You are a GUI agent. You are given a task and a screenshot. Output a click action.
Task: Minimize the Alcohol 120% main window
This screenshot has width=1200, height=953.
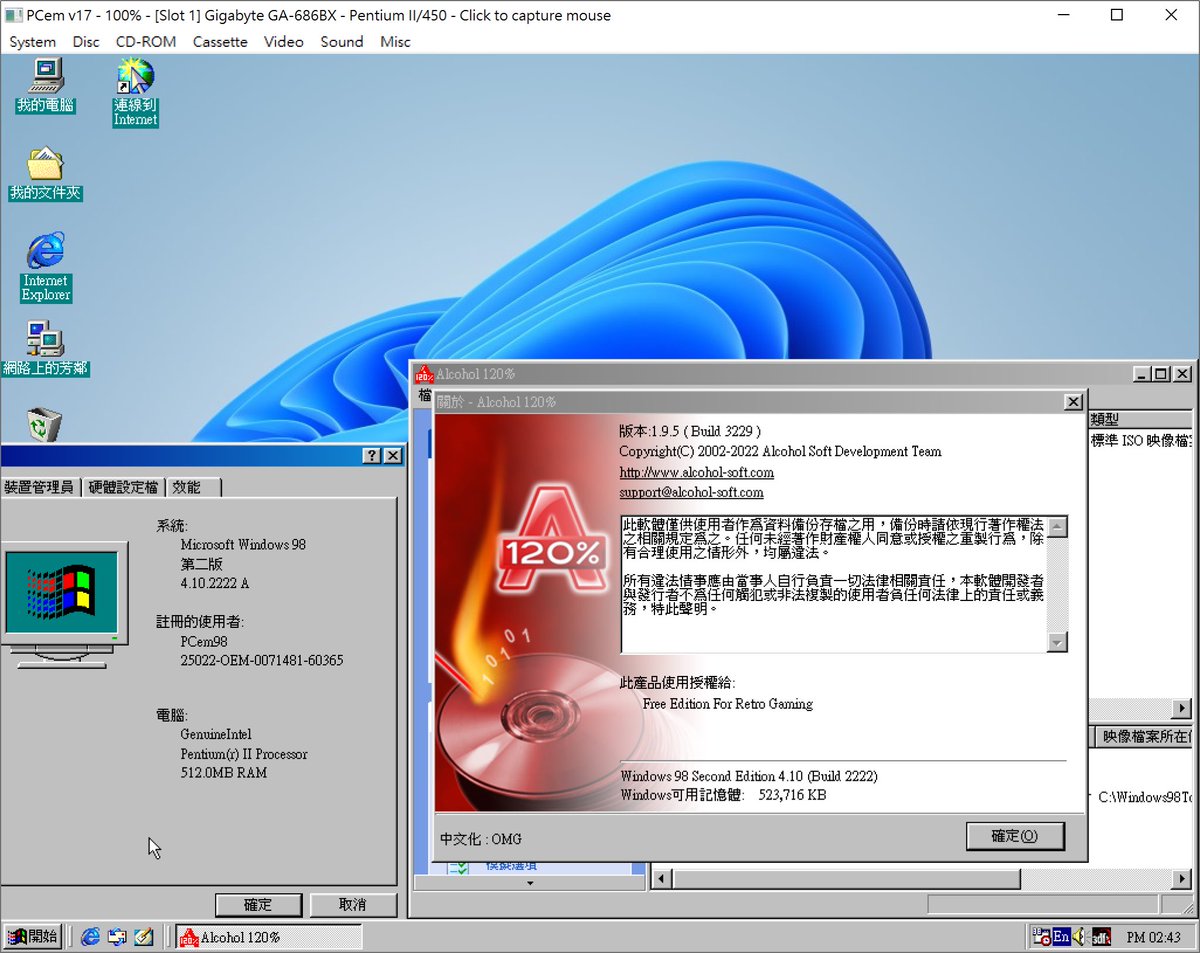click(1142, 374)
